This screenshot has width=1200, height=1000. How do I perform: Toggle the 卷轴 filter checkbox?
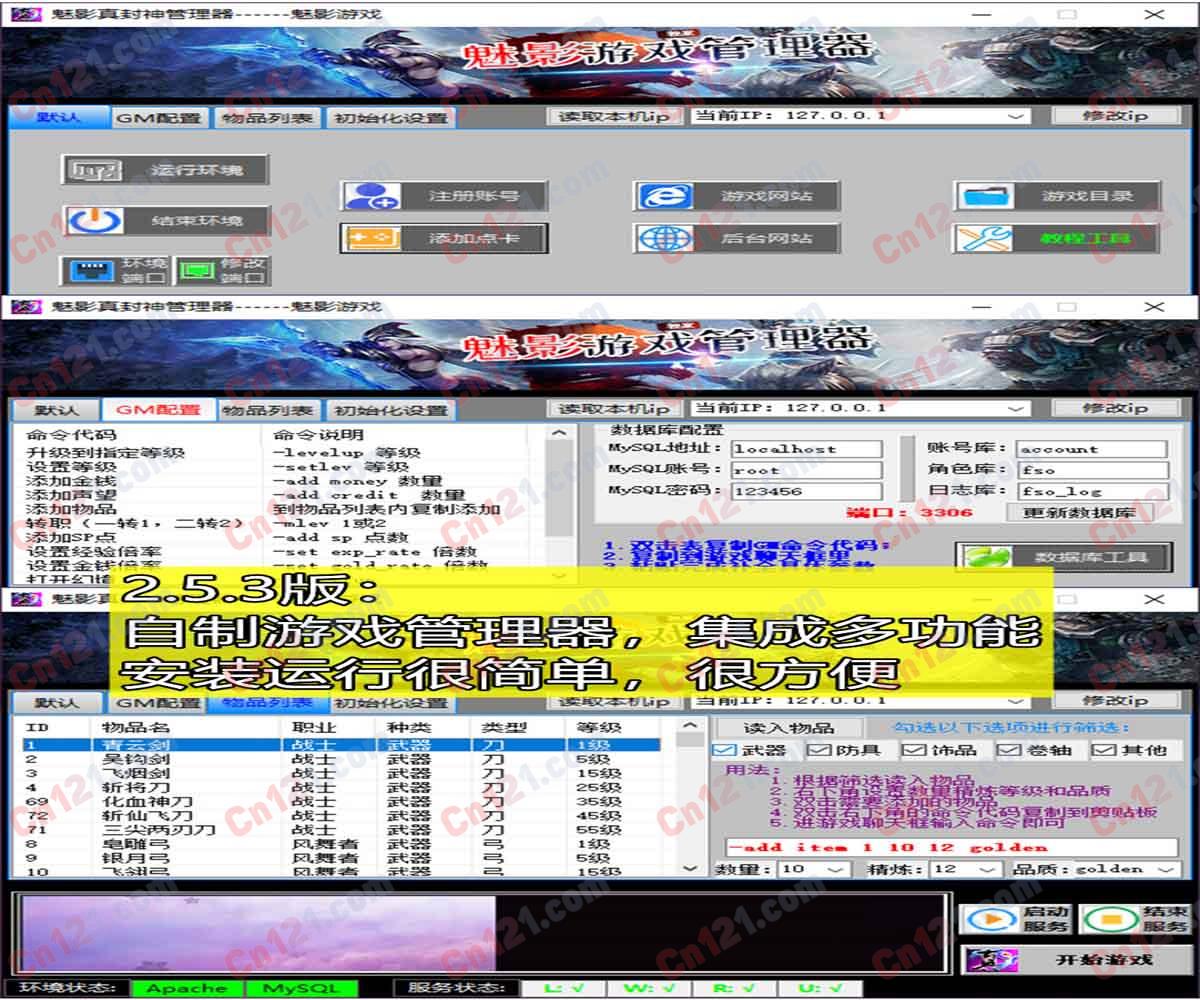pyautogui.click(x=1008, y=750)
